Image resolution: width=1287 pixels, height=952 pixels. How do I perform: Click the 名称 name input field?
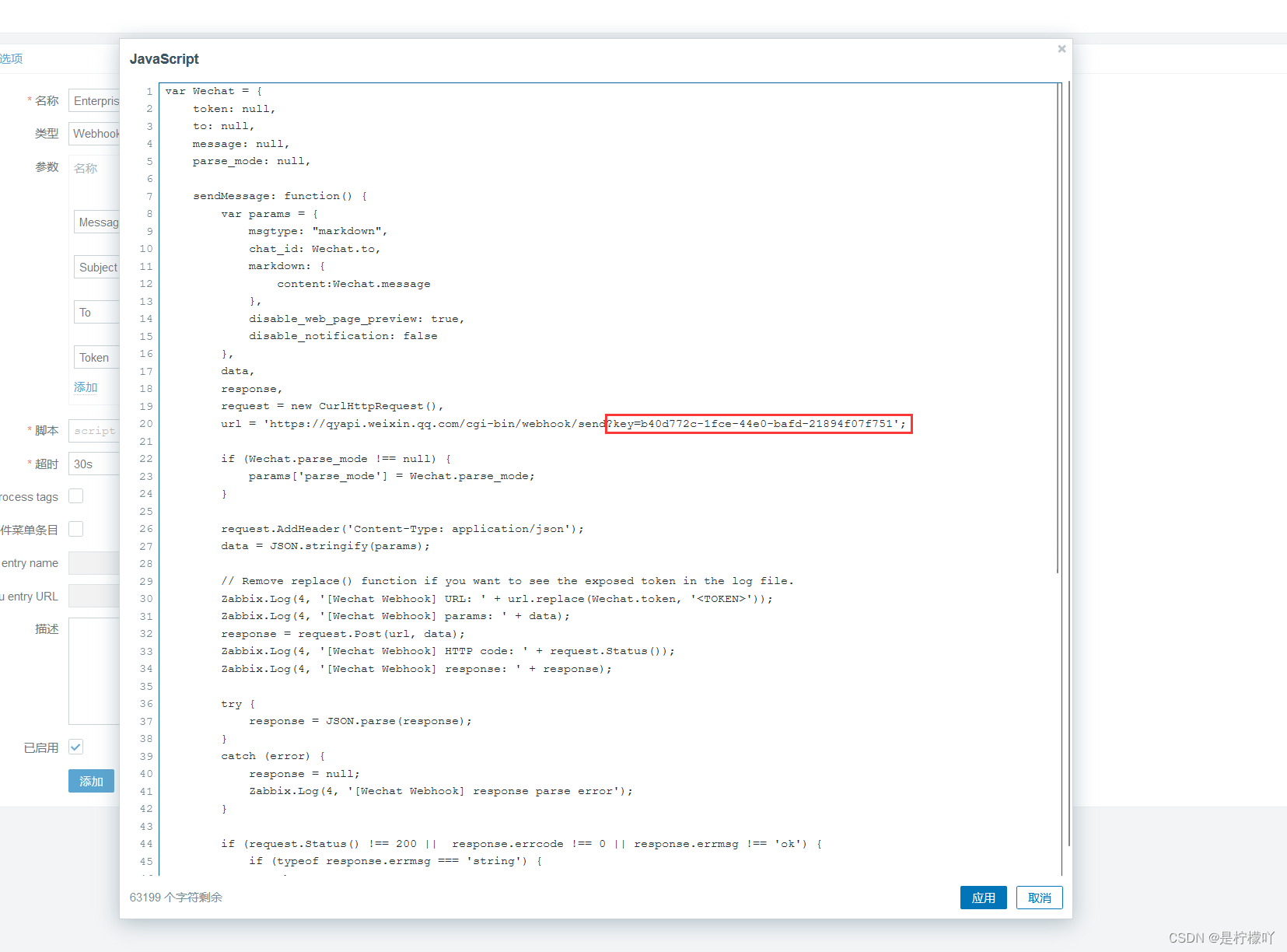click(94, 101)
